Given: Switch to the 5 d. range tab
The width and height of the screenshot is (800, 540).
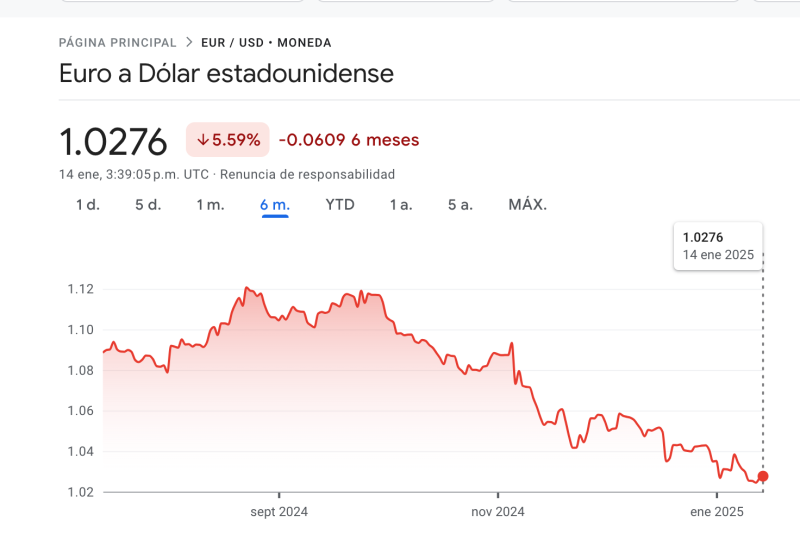Looking at the screenshot, I should tap(148, 205).
